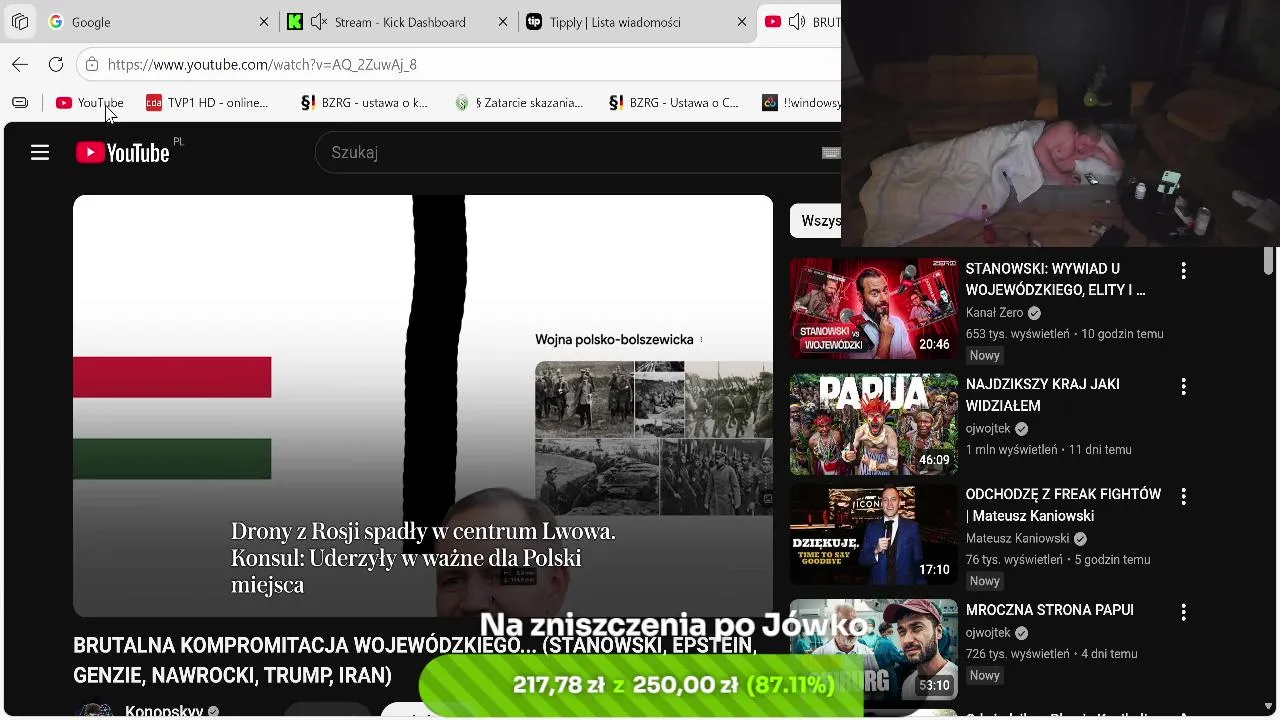The width and height of the screenshot is (1280, 720).
Task: Open the favorites icon on the bookmarks bar
Action: pyautogui.click(x=20, y=102)
